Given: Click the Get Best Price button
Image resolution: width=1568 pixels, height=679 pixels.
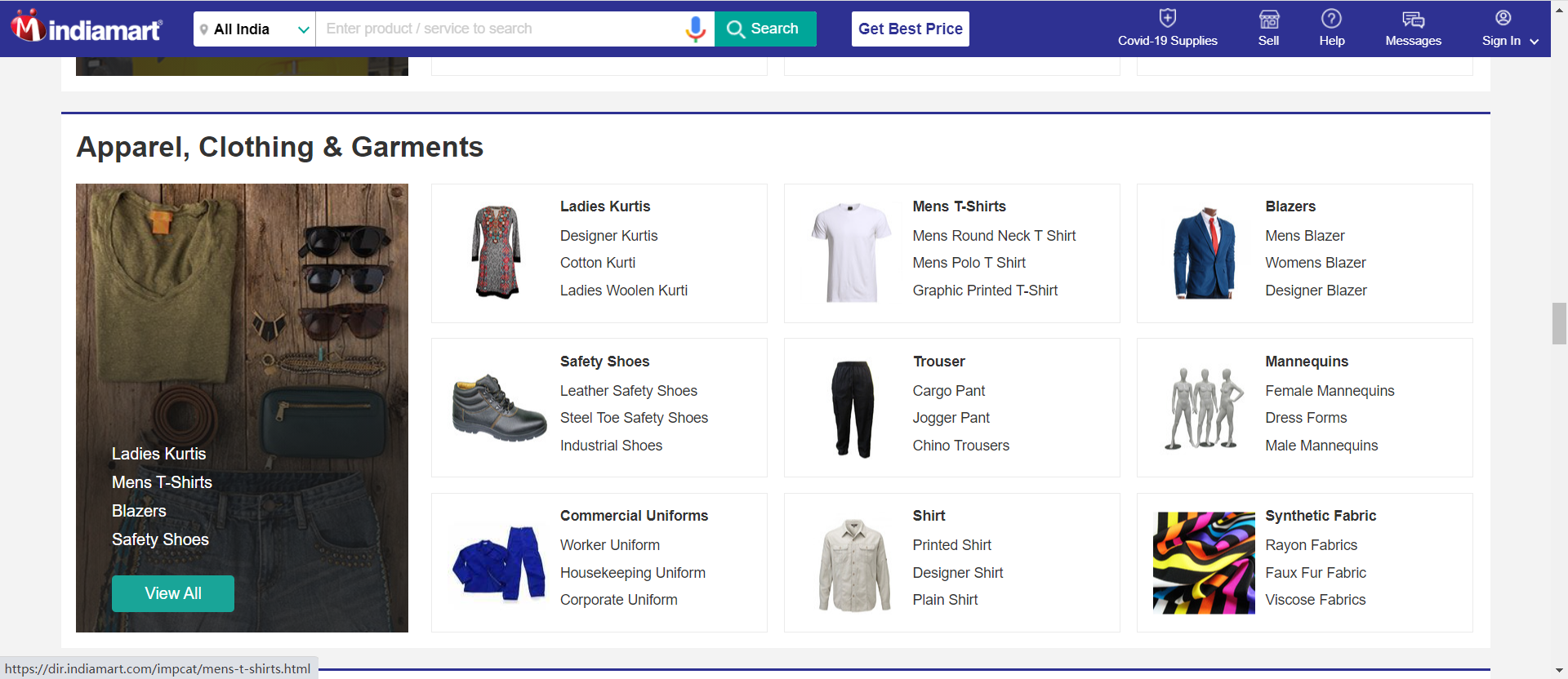Looking at the screenshot, I should tap(910, 29).
